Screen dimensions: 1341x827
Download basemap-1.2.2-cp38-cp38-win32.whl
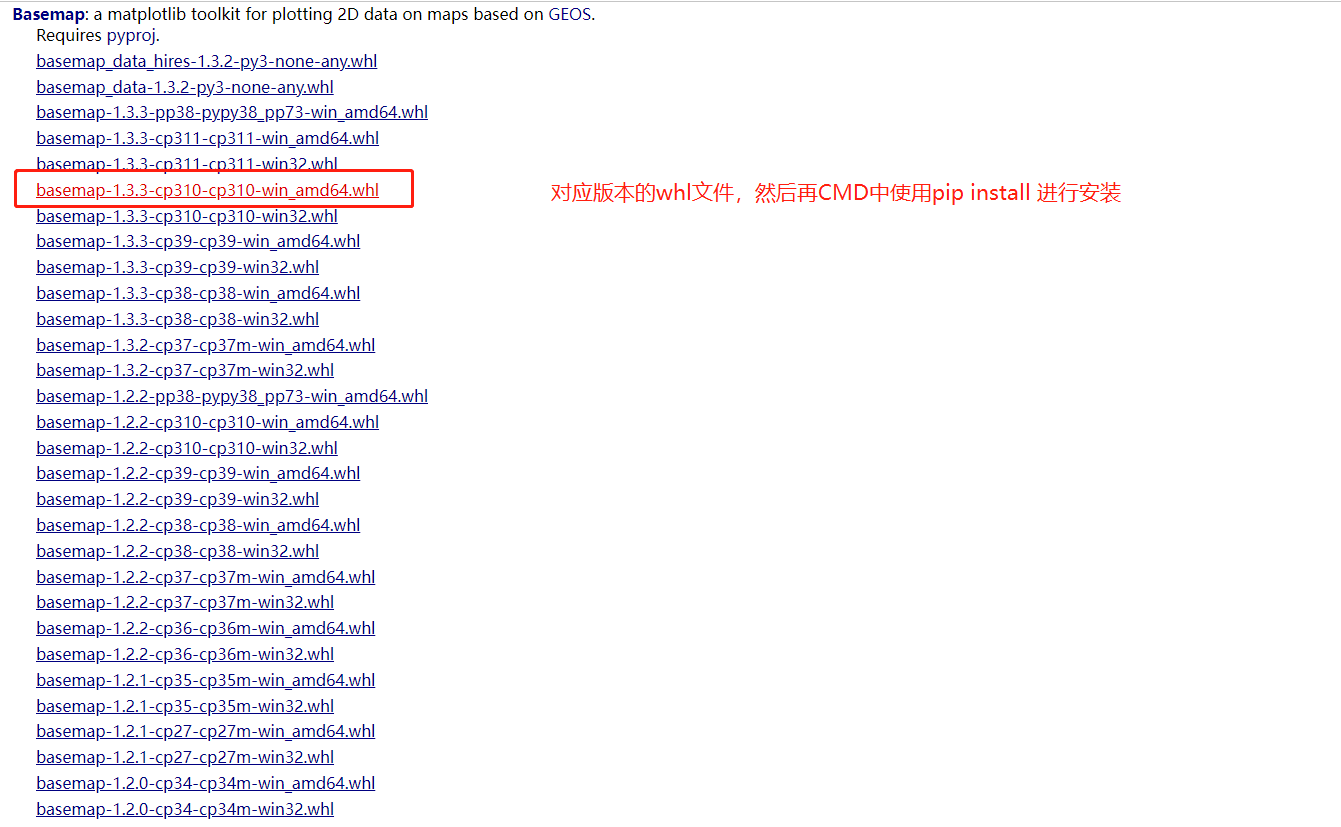(x=178, y=551)
